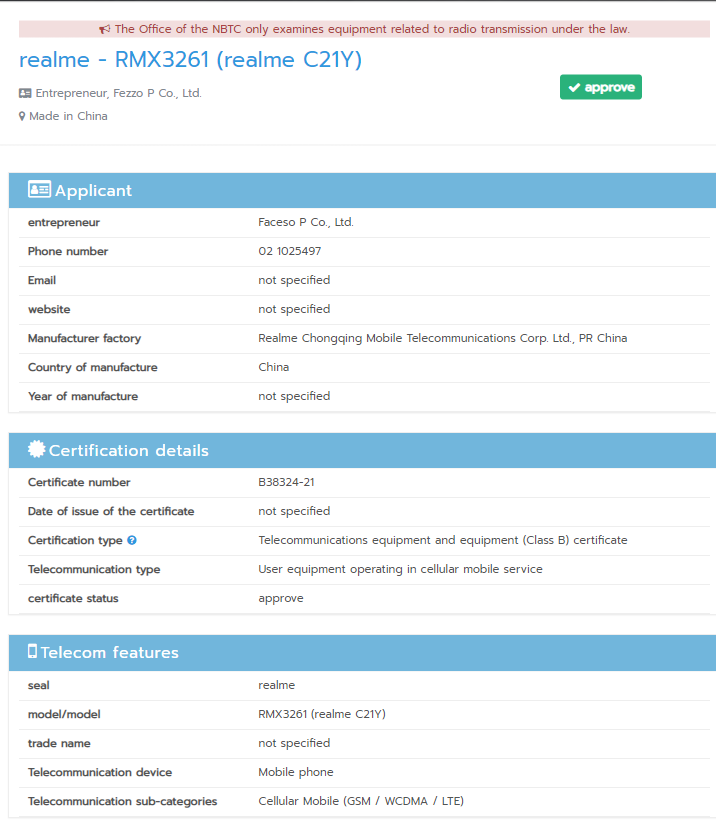The height and width of the screenshot is (827, 716).
Task: Click the ID card icon beside Entrepreneur
Action: (25, 93)
